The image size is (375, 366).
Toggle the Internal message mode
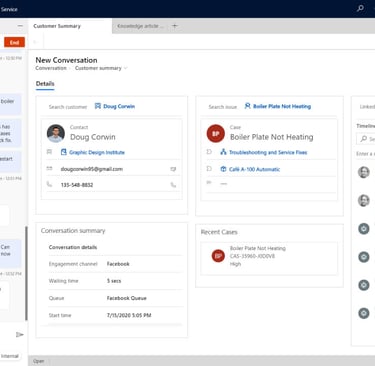point(9,356)
